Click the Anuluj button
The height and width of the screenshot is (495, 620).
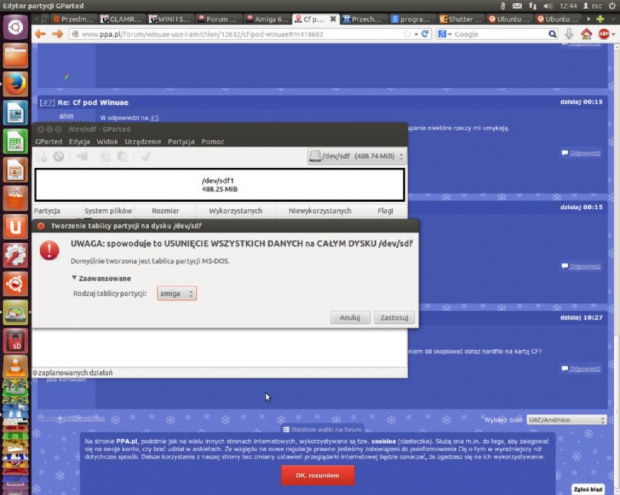[x=350, y=317]
